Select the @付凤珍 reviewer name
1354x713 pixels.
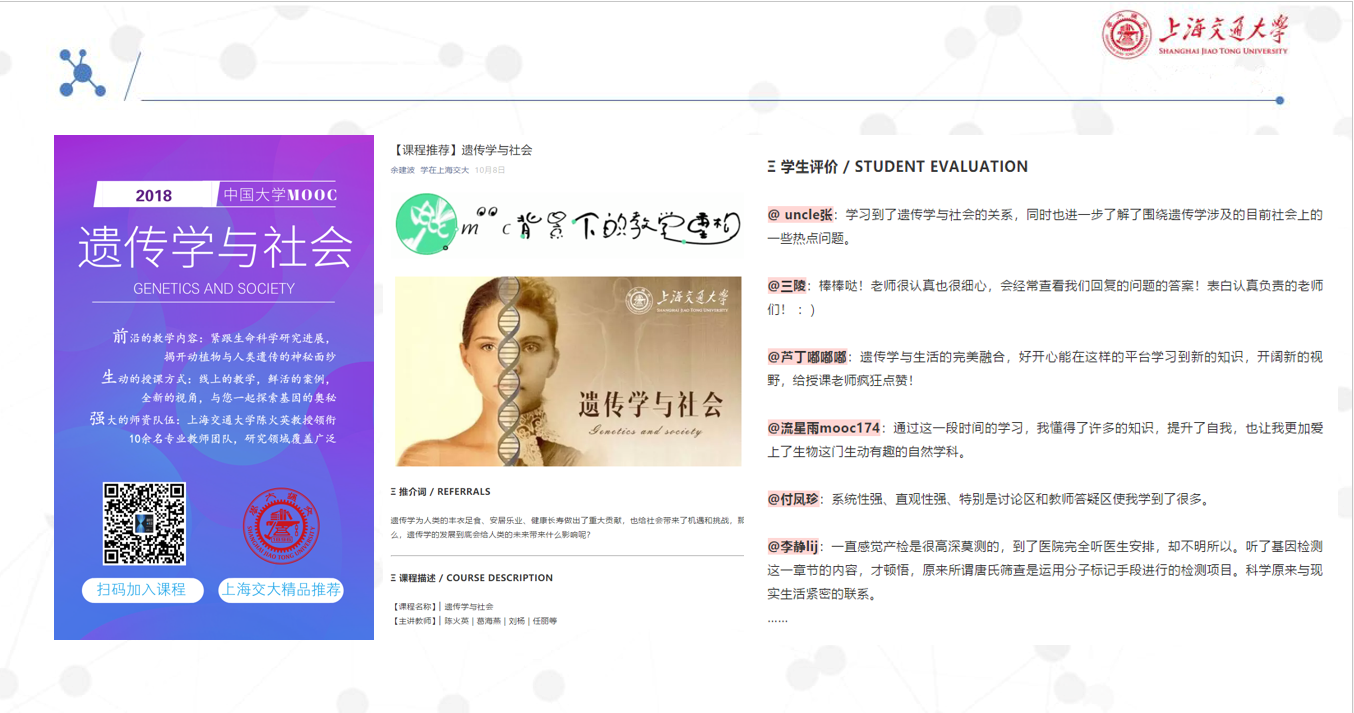tap(793, 499)
